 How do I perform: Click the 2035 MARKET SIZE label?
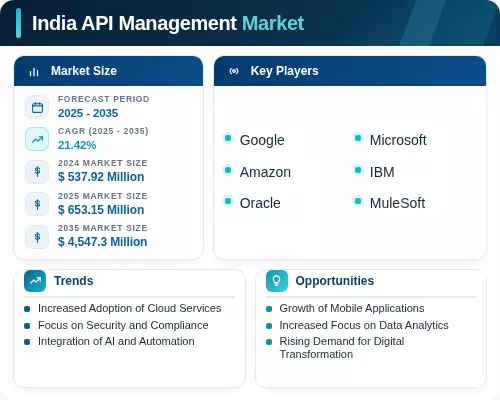[x=103, y=228]
